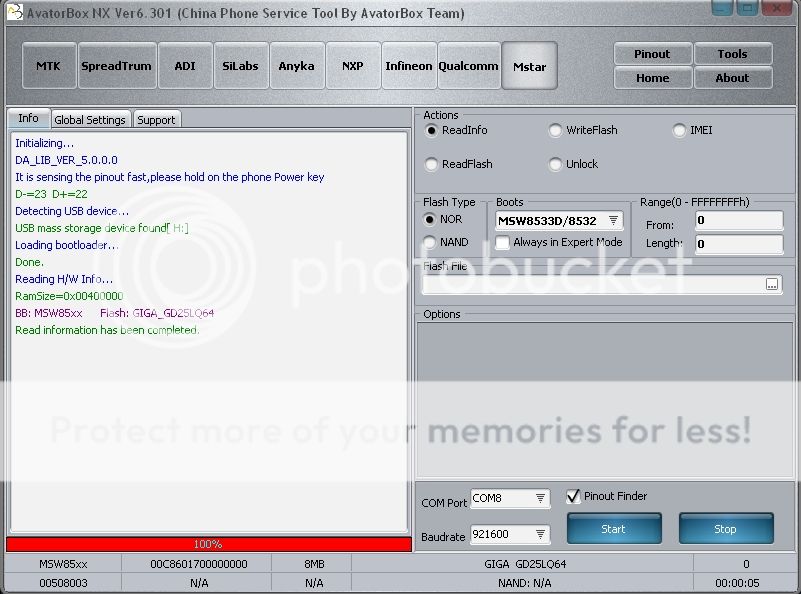Enable Always in Expert Mode
This screenshot has width=801, height=594.
click(503, 242)
